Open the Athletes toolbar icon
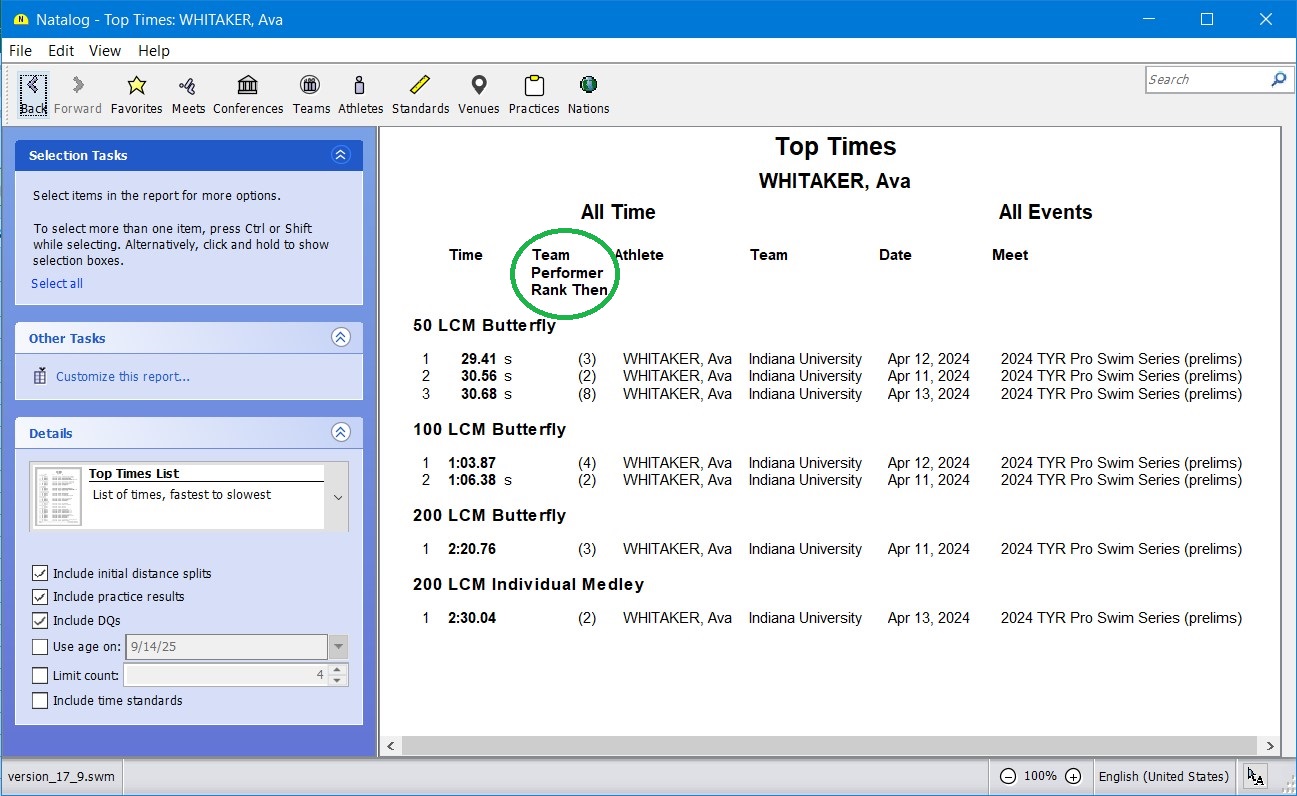The image size is (1297, 796). (360, 86)
